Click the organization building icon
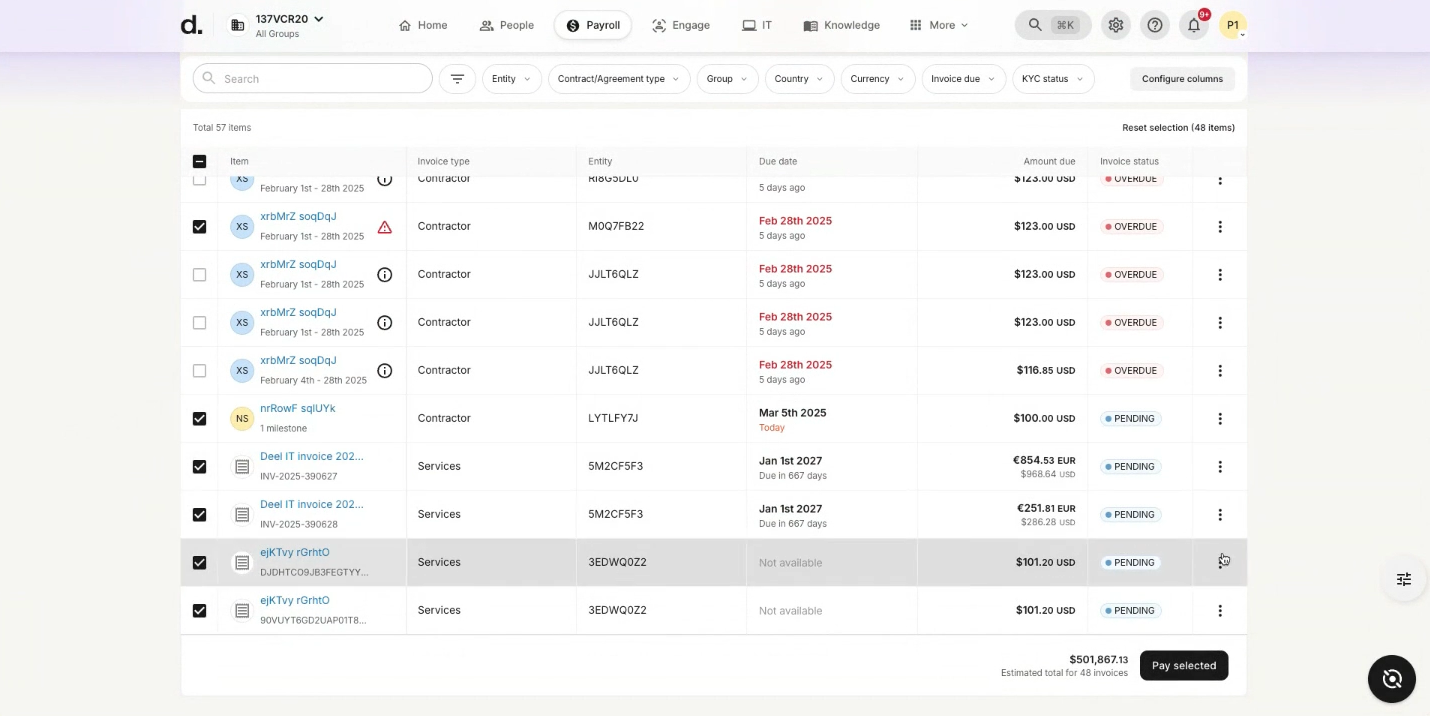The image size is (1430, 716). coord(237,25)
